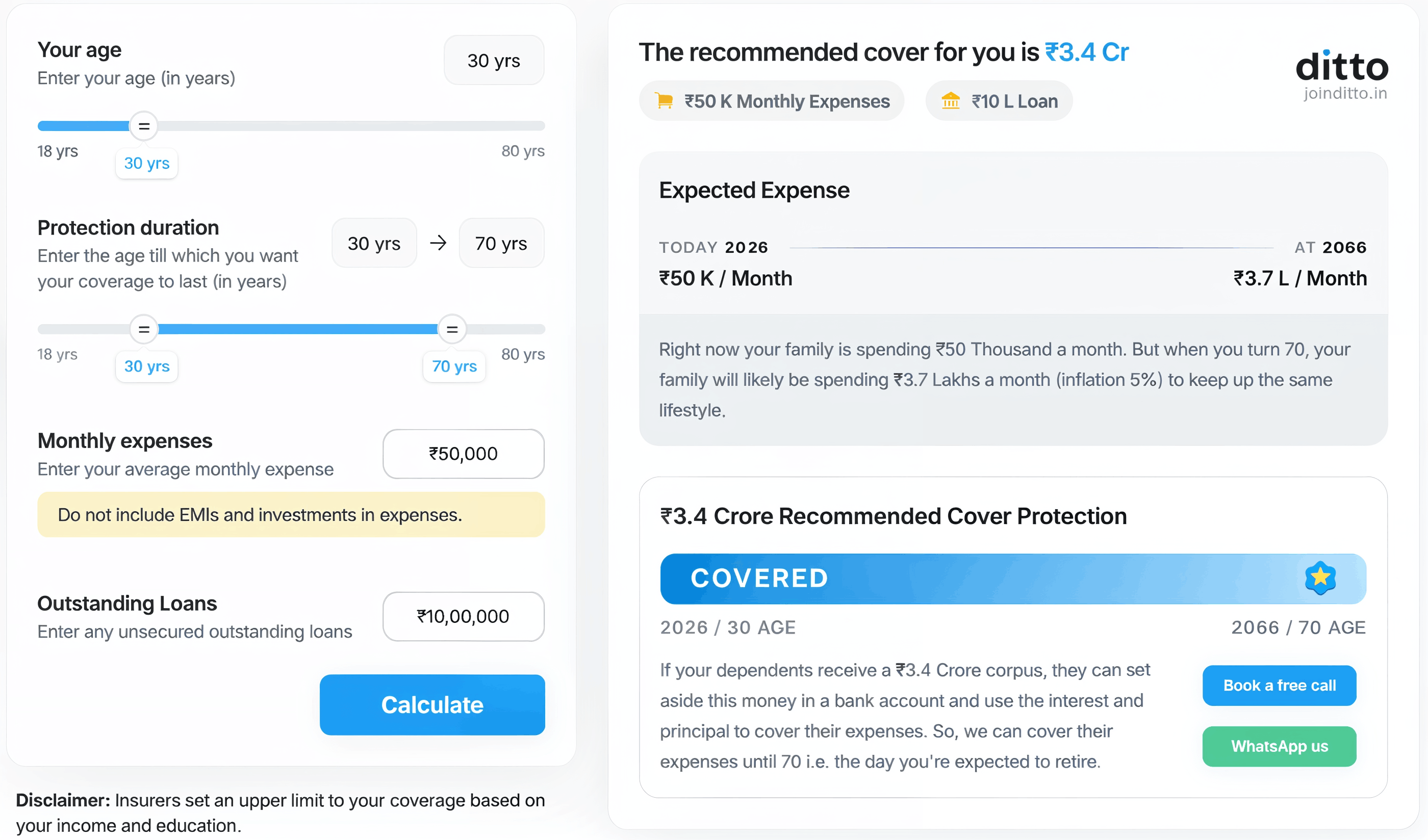The height and width of the screenshot is (840, 1428).
Task: Select the ₹50 K Monthly Expenses chip
Action: (x=772, y=101)
